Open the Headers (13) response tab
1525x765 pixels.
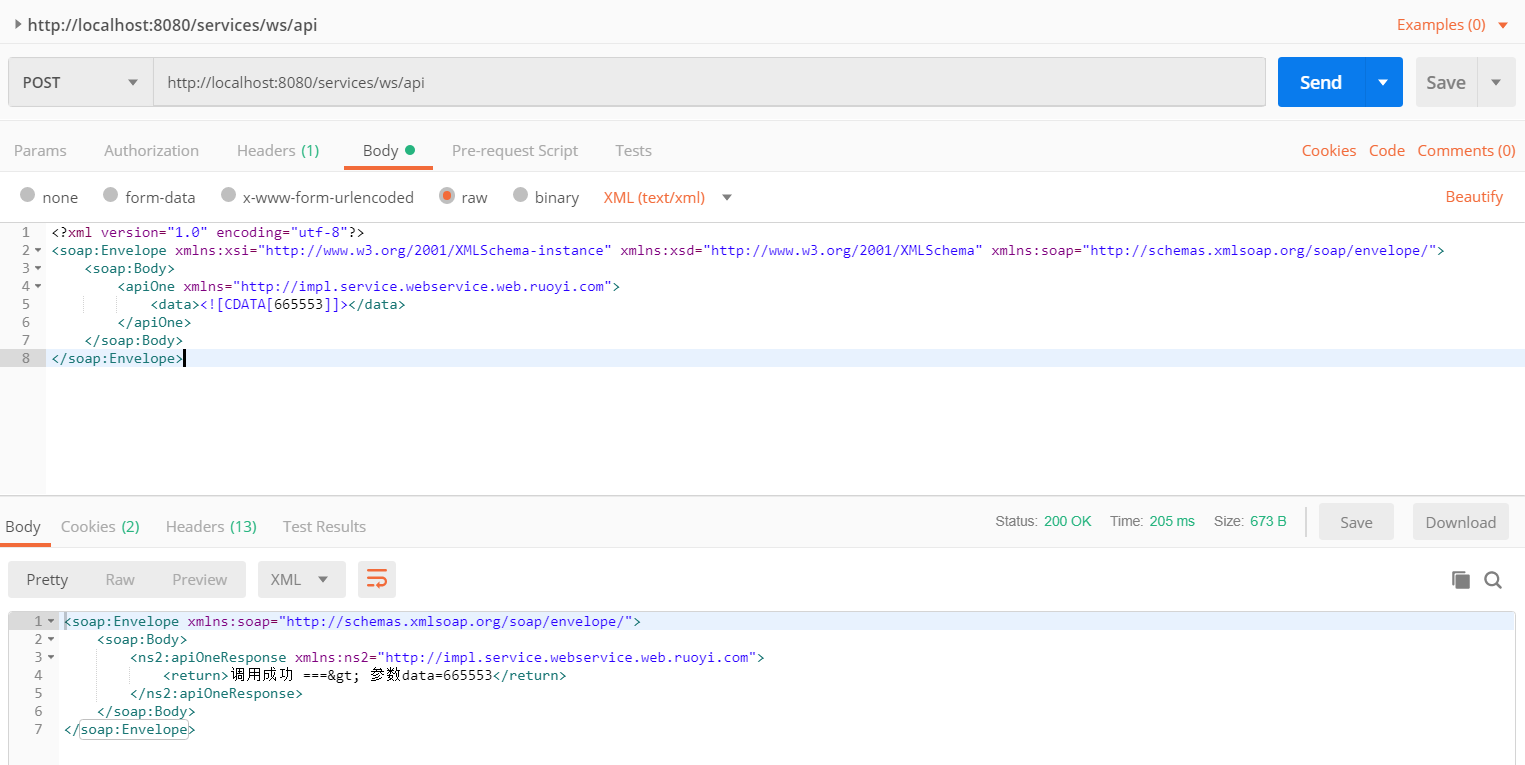210,526
